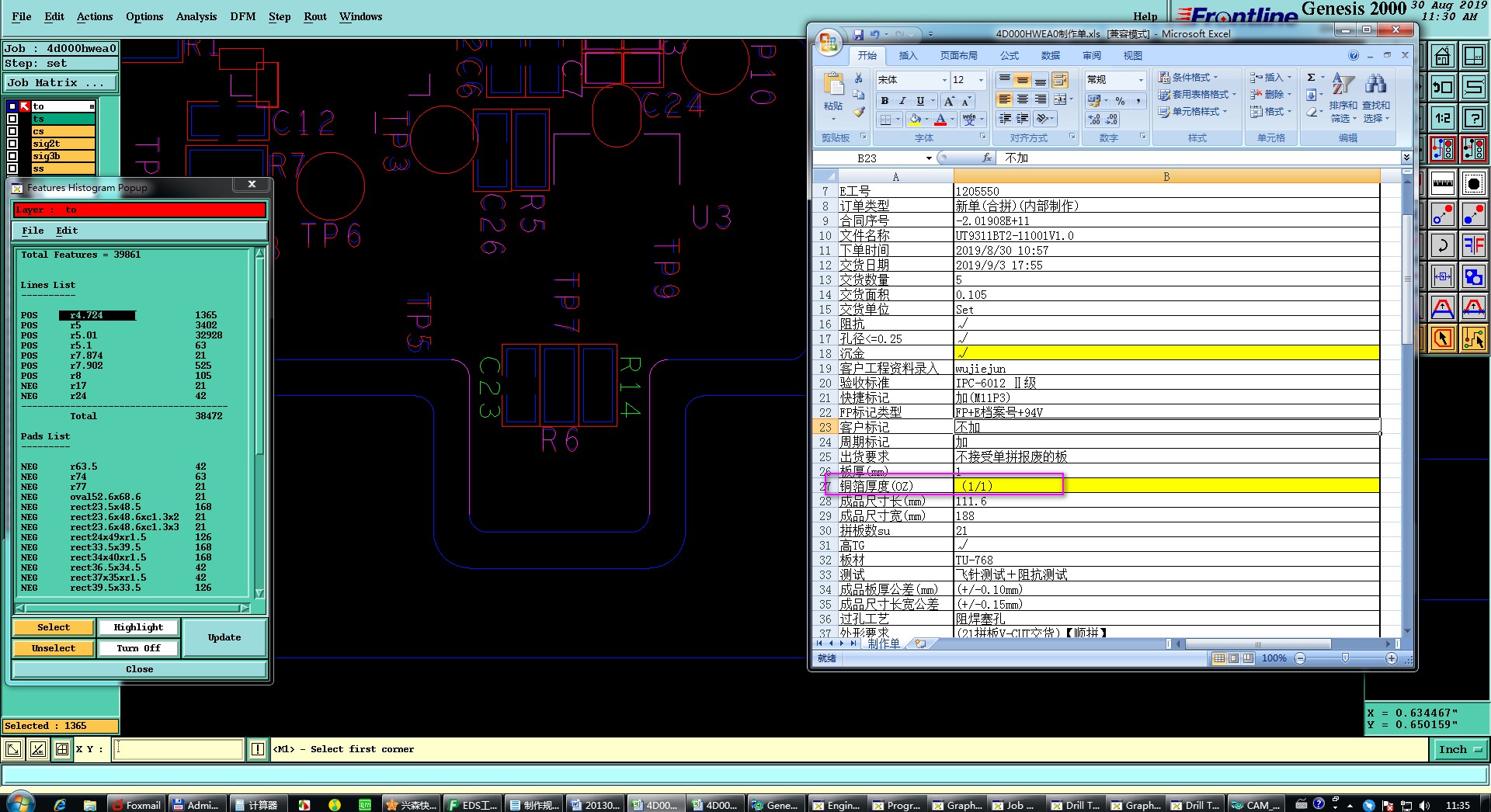This screenshot has height=812, width=1491.
Task: Open the Analysis menu in Genesis
Action: [196, 16]
